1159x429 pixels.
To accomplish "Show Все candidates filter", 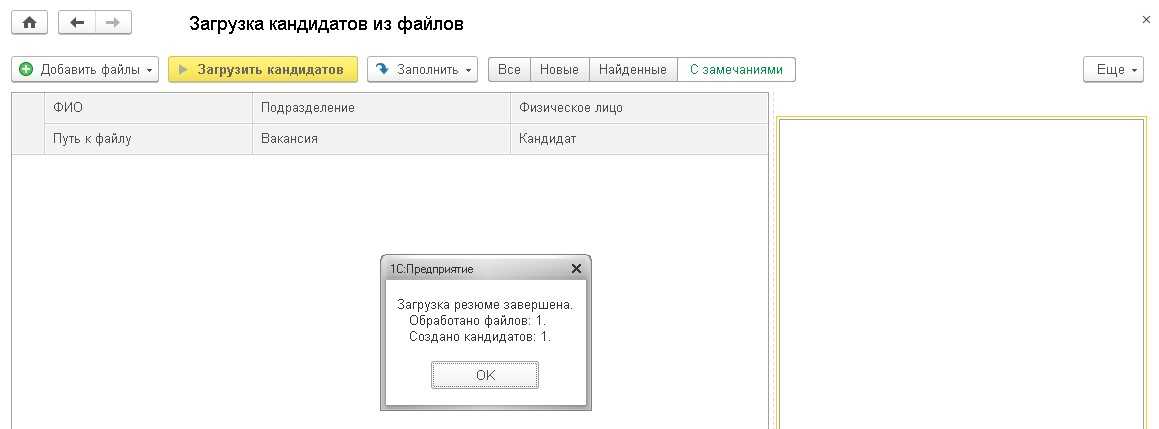I will [x=509, y=69].
